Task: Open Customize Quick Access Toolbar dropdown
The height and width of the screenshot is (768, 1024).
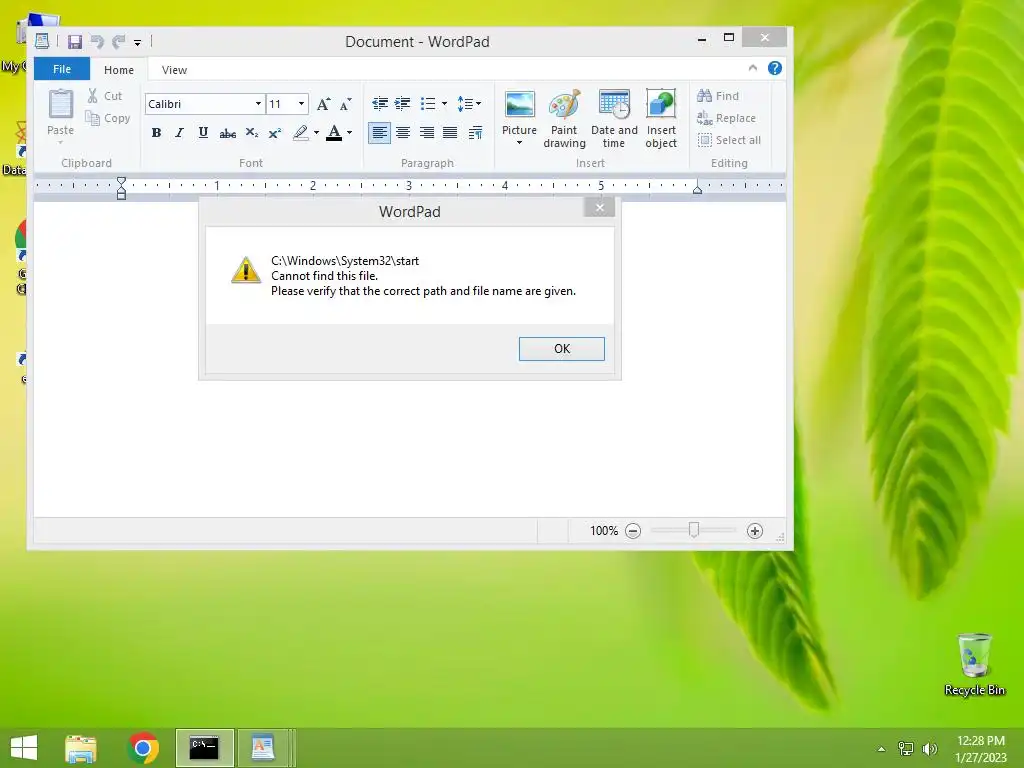Action: [137, 43]
